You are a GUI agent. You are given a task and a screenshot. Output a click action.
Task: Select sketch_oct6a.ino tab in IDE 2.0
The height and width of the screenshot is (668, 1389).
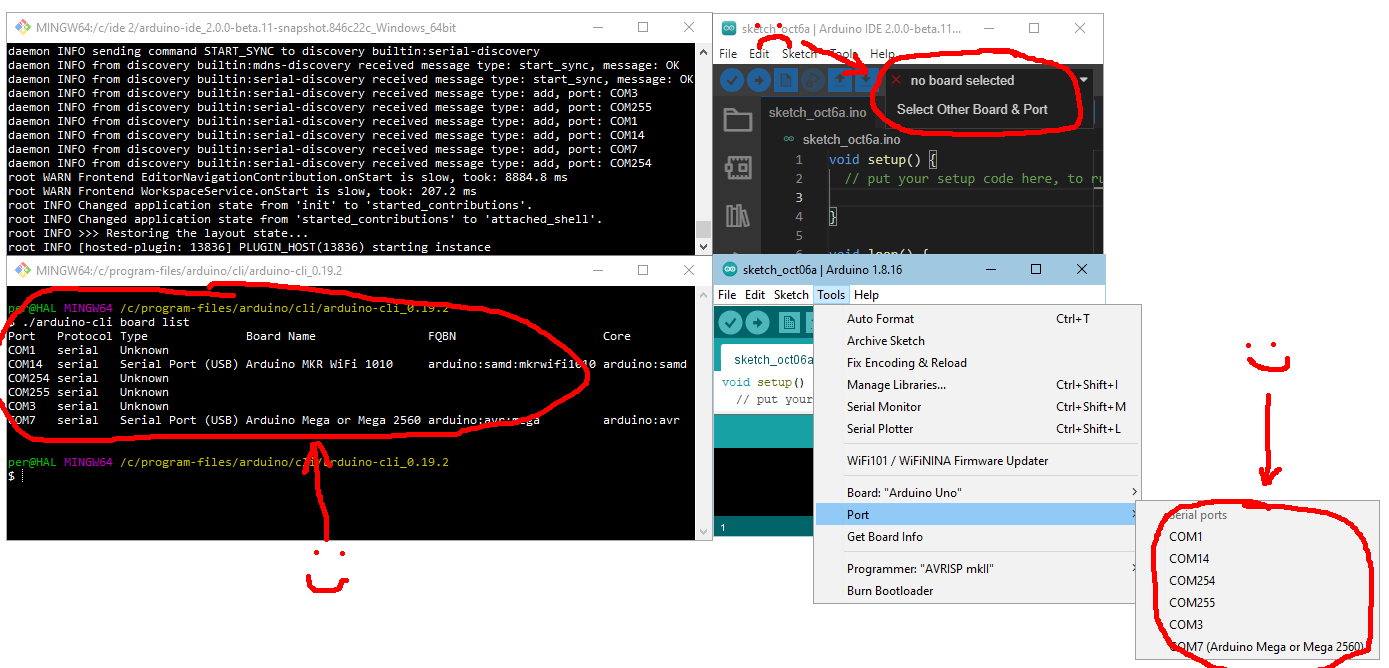tap(817, 112)
